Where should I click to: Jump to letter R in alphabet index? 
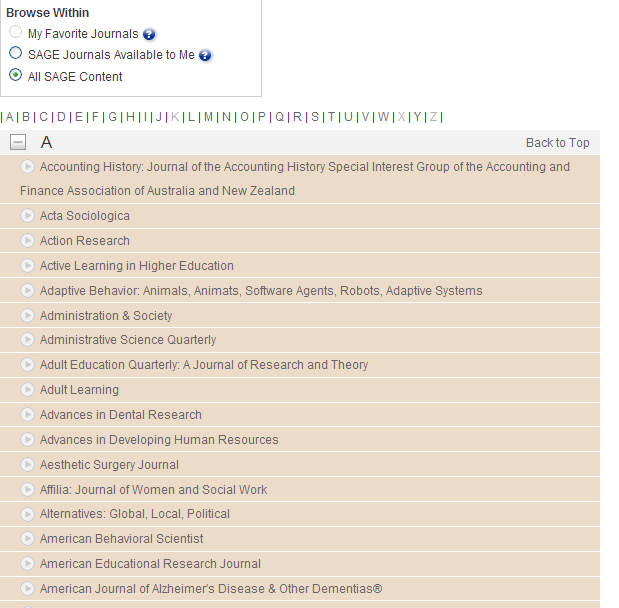click(x=297, y=117)
